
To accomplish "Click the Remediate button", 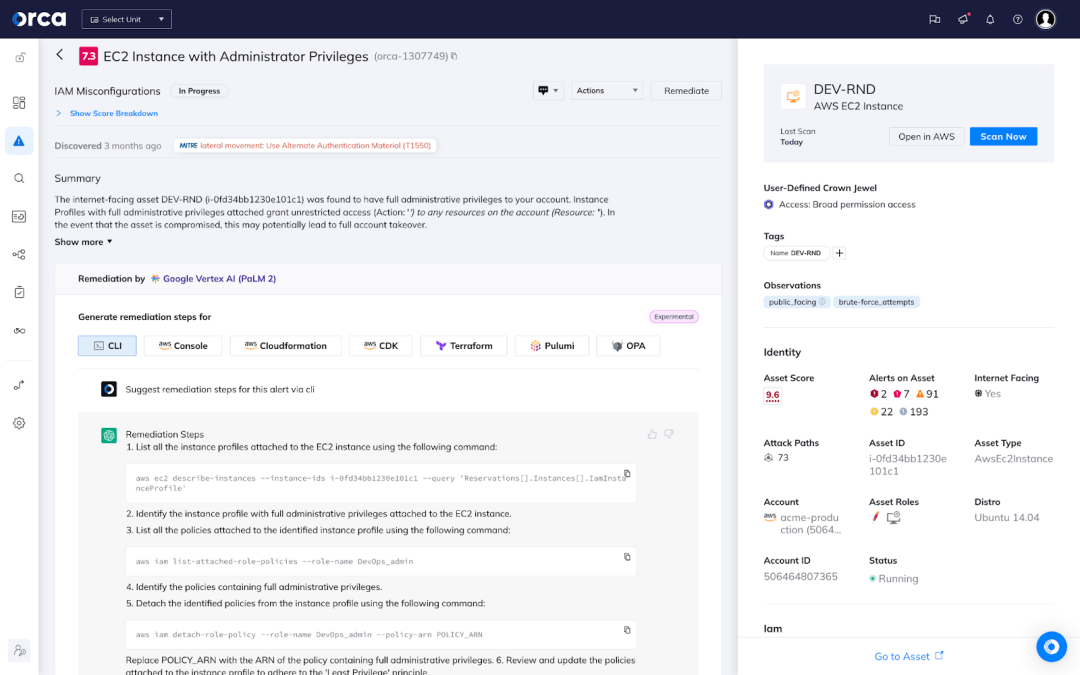I will click(686, 90).
